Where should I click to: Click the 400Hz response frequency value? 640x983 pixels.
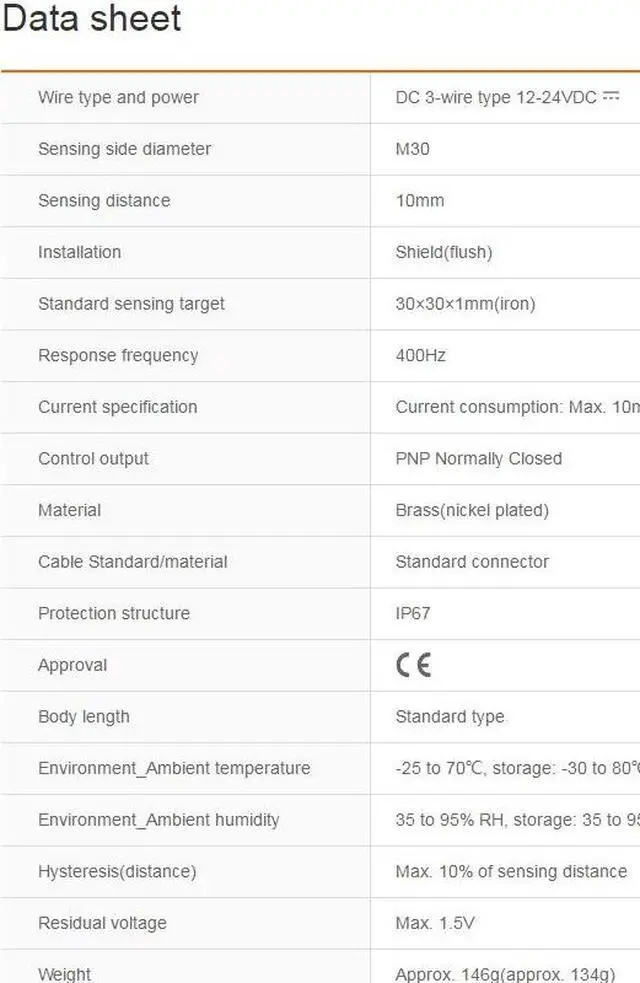[x=421, y=355]
